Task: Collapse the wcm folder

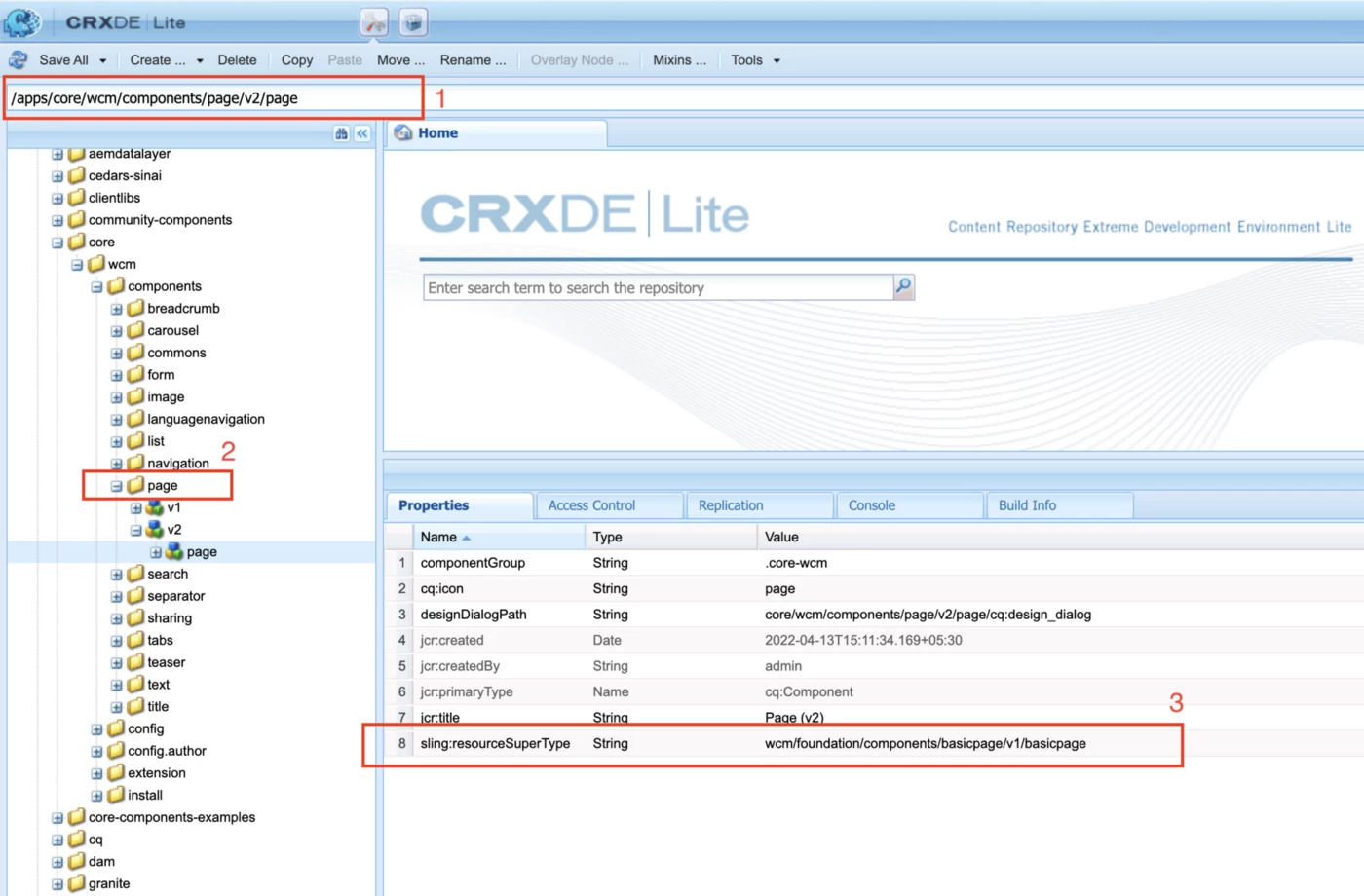Action: point(77,265)
